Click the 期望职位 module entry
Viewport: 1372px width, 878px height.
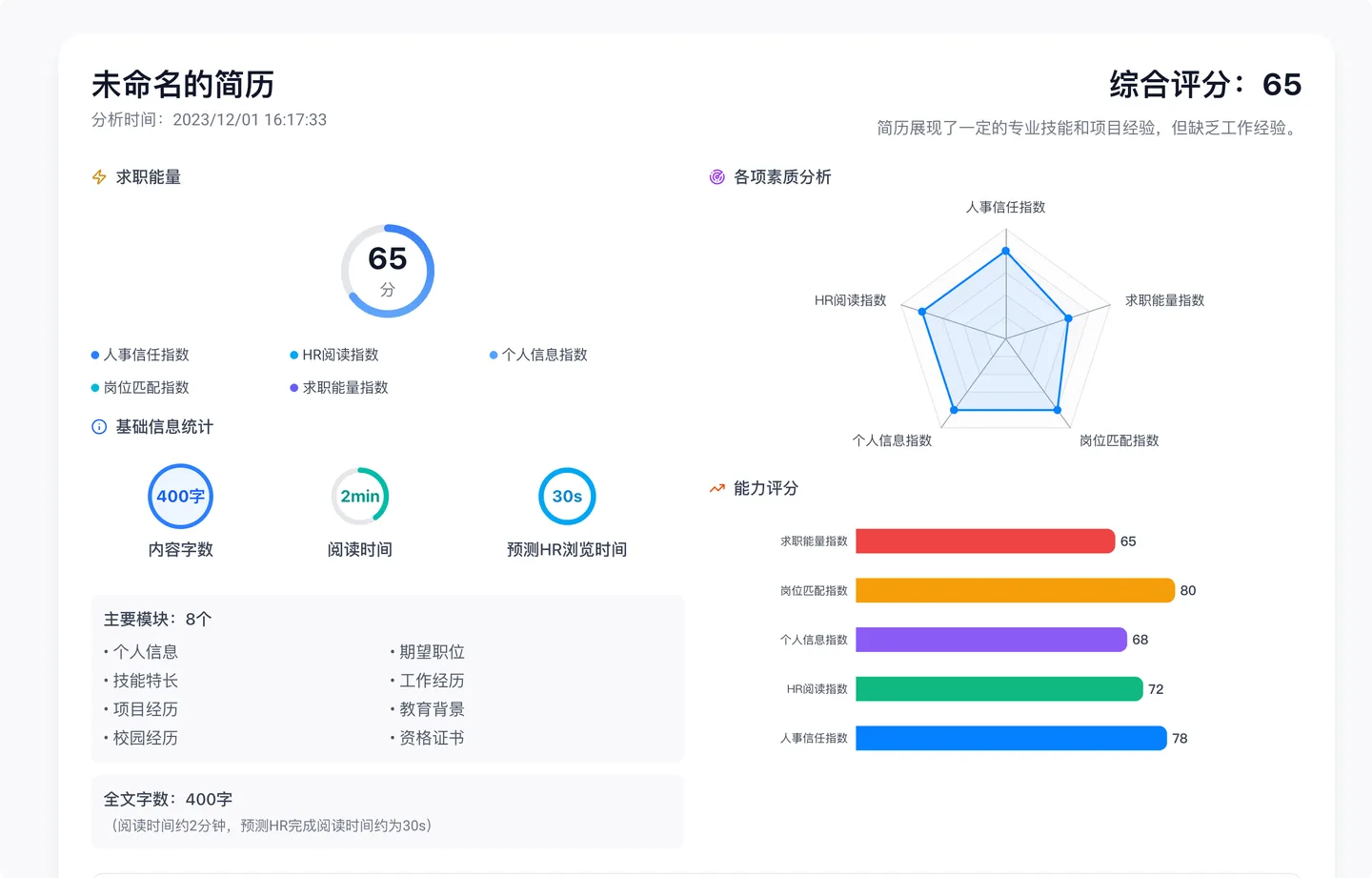pos(432,652)
